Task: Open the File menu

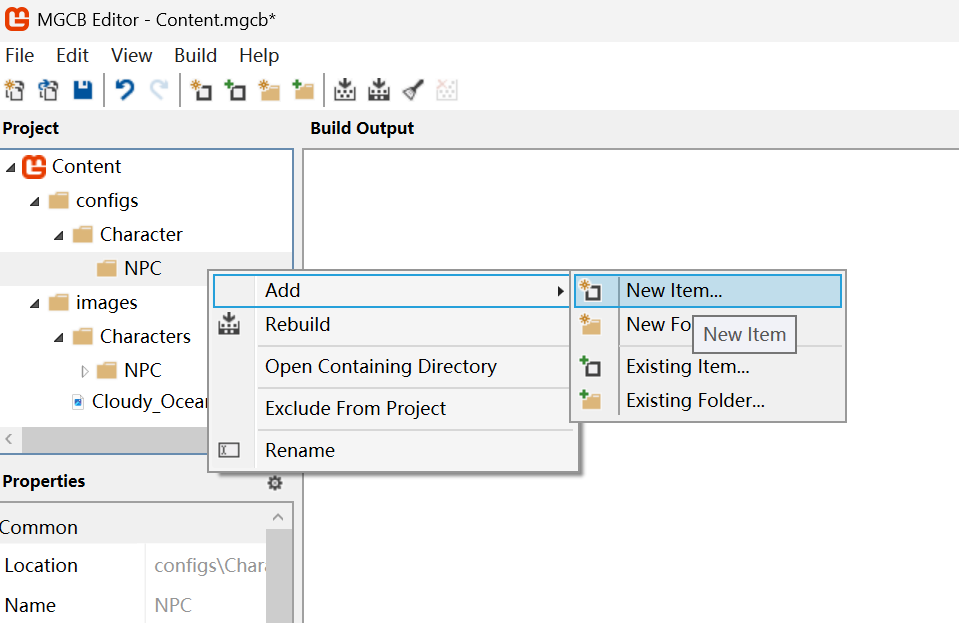Action: coord(20,56)
